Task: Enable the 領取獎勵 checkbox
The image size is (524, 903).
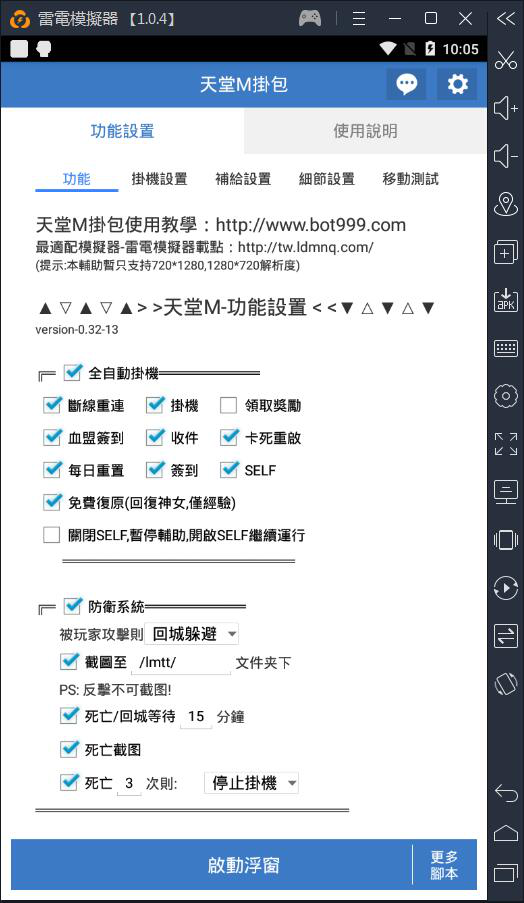Action: point(229,405)
